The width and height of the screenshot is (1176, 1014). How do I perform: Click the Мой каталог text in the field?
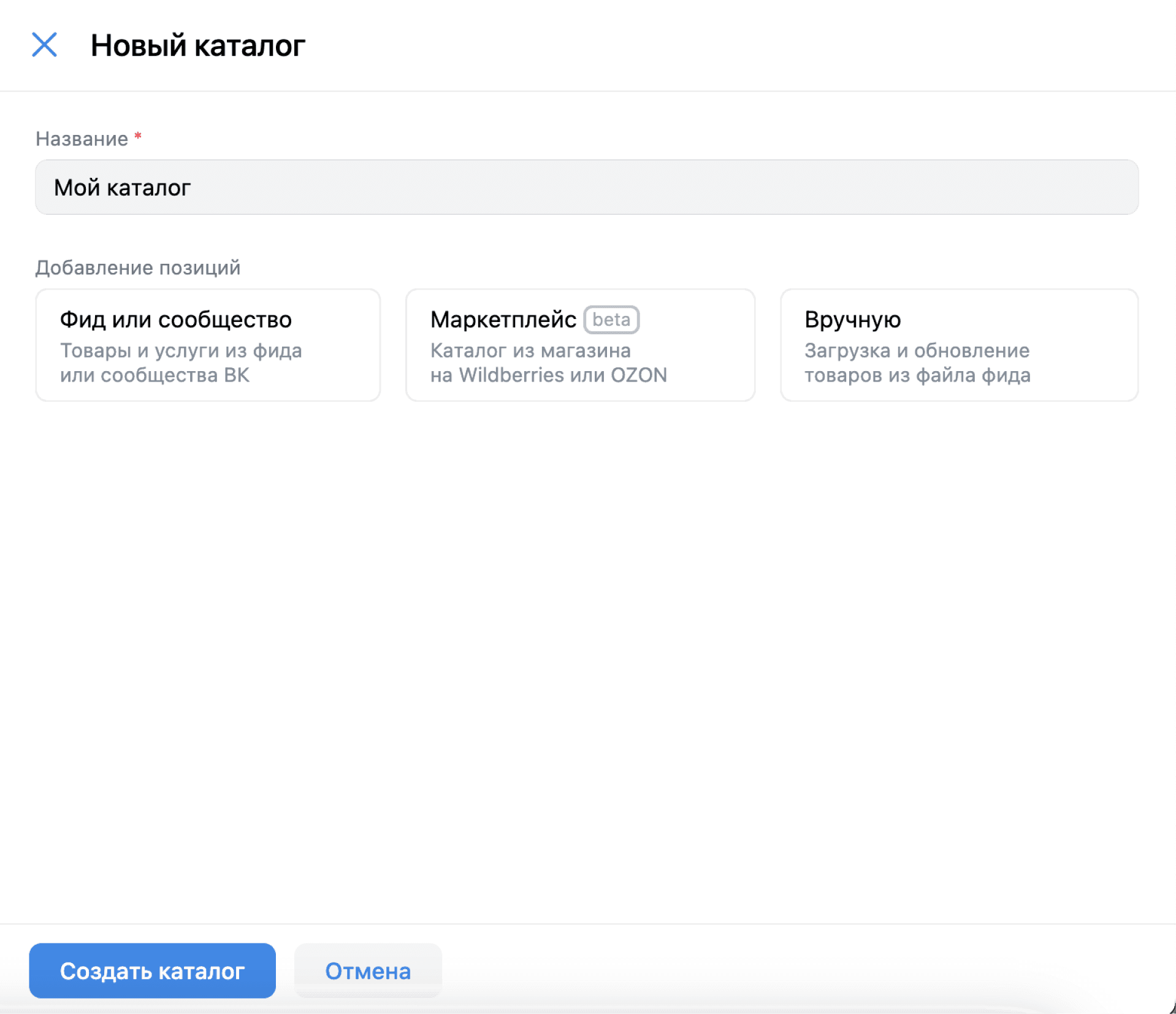coord(122,187)
